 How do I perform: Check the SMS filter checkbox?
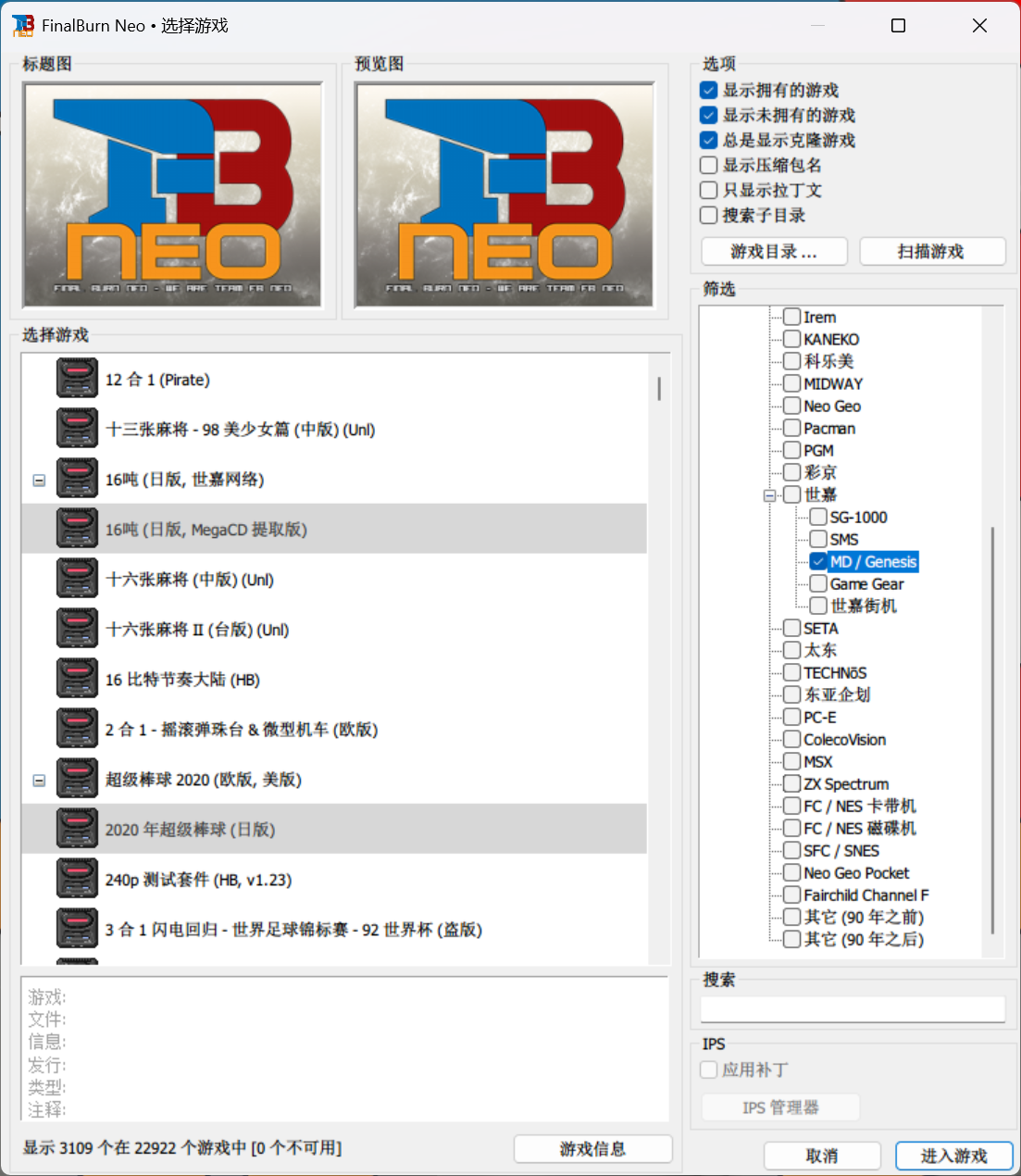click(818, 540)
